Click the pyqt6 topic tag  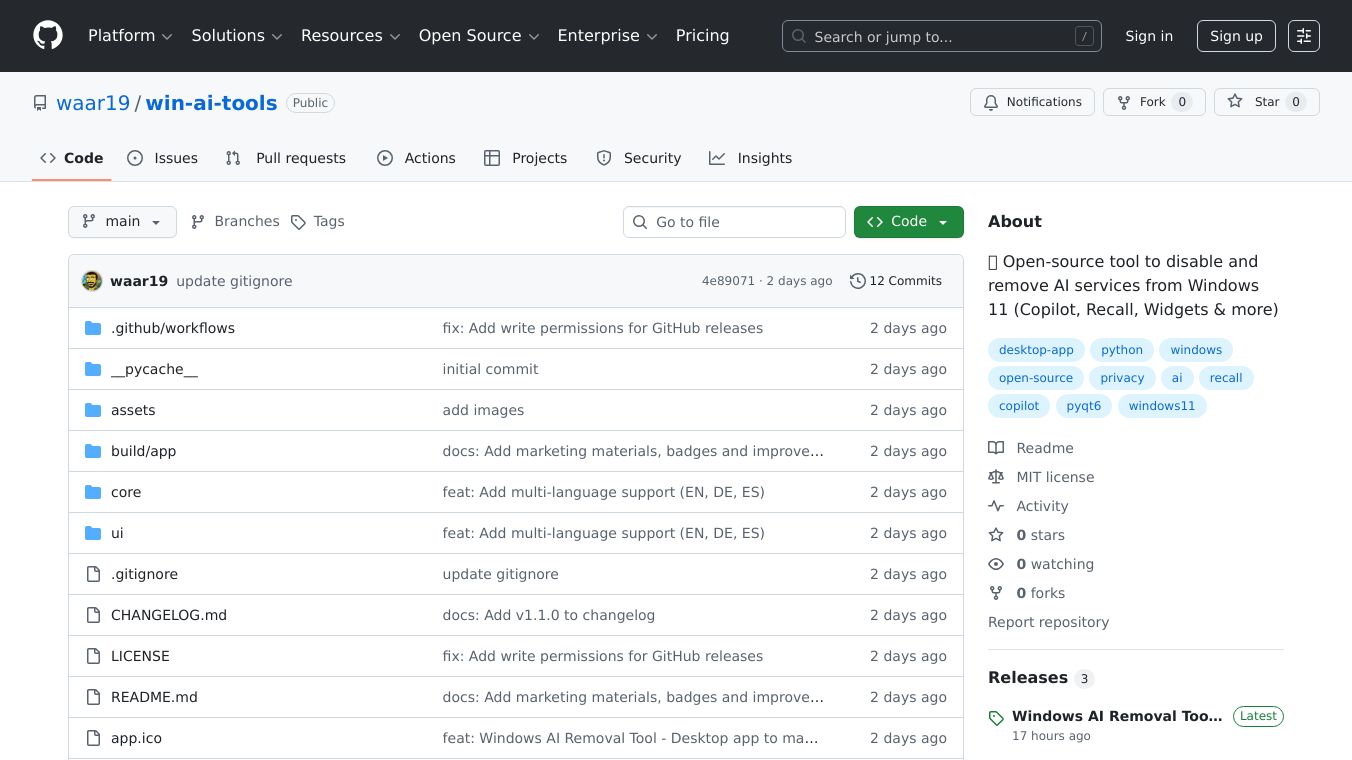[x=1083, y=406]
